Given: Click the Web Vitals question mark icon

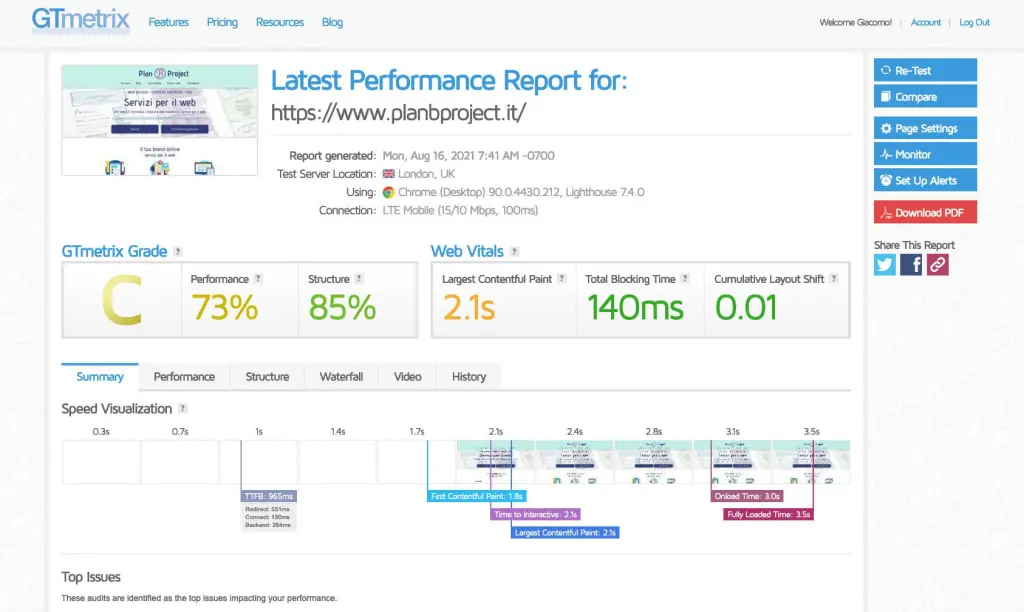Looking at the screenshot, I should (514, 251).
